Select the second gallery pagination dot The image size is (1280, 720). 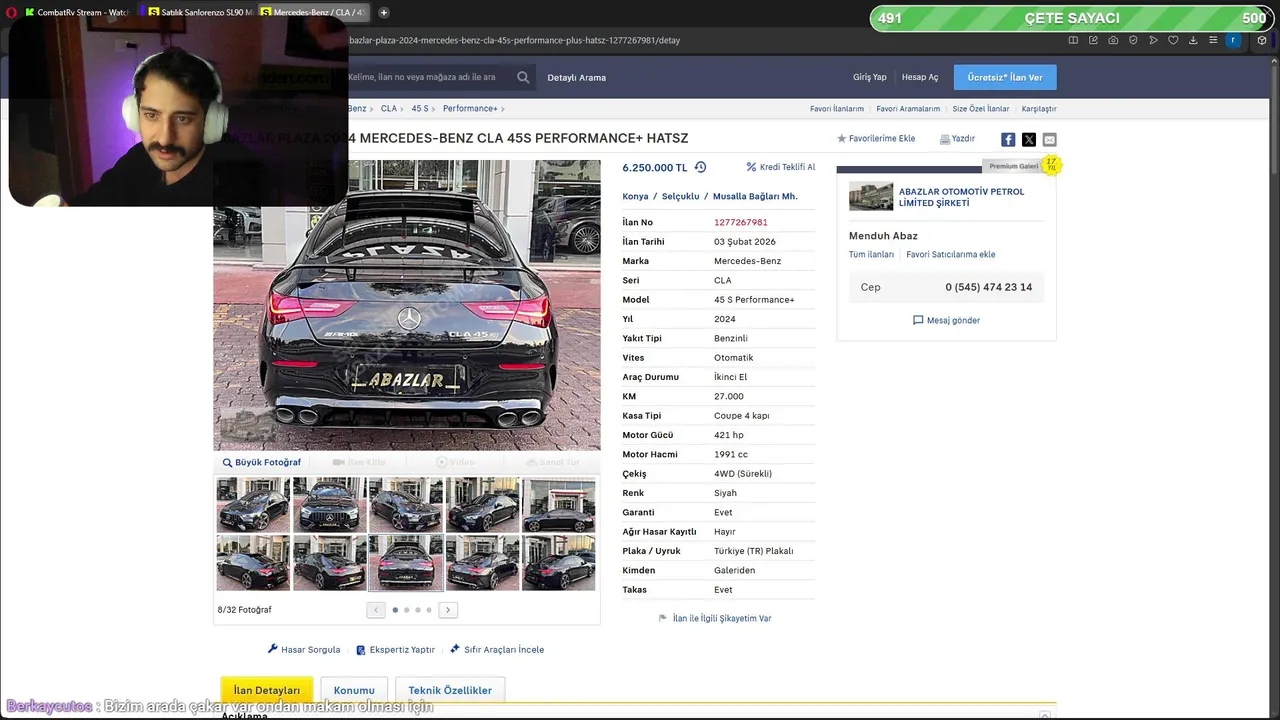point(406,609)
